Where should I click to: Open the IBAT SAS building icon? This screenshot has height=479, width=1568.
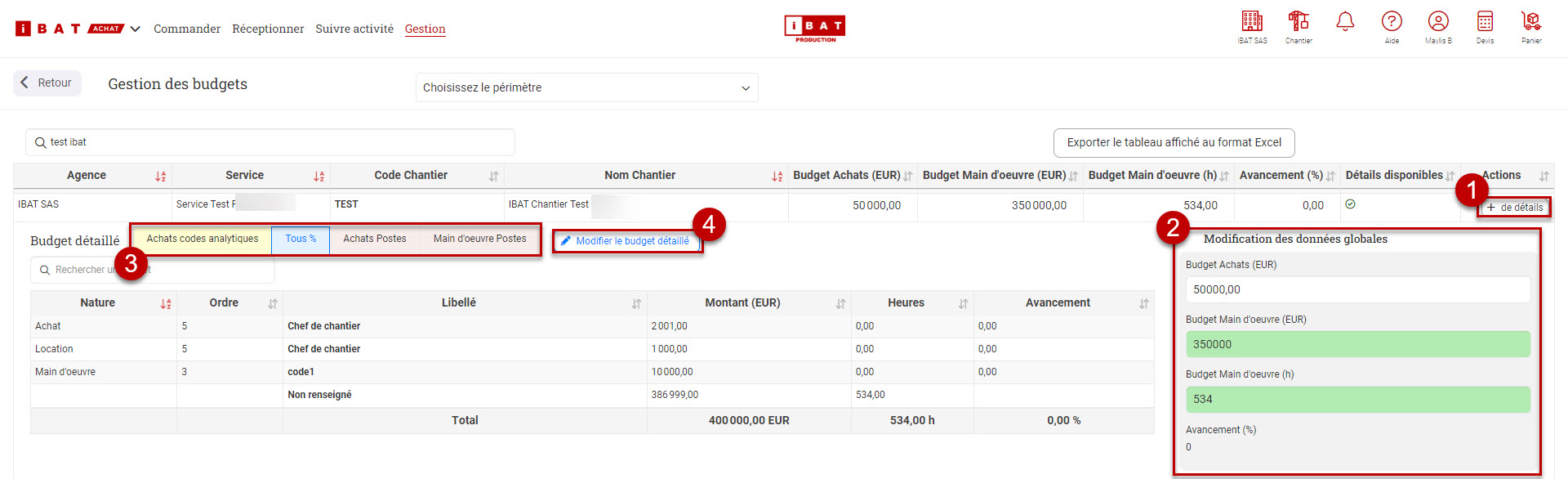pos(1251,22)
